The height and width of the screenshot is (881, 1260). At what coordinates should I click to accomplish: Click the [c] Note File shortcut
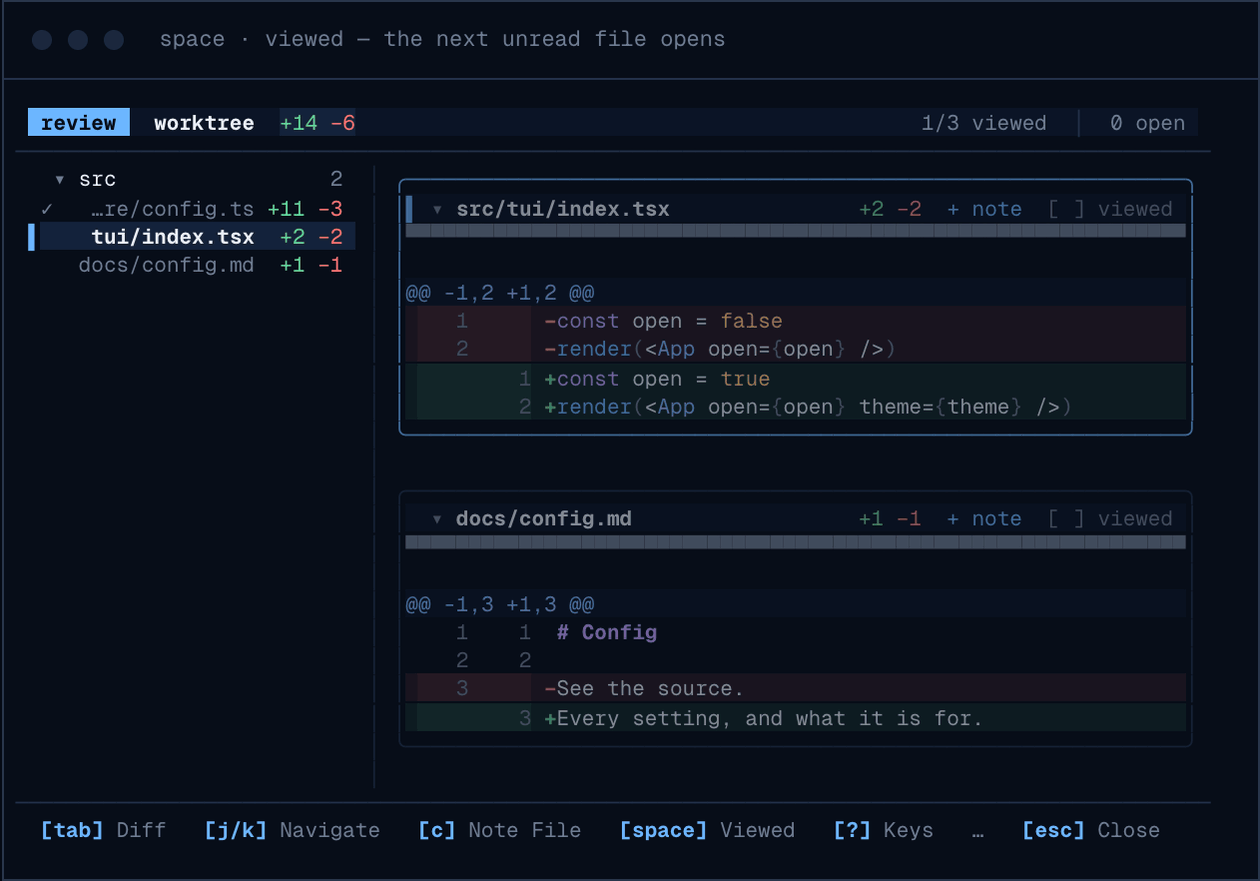click(x=499, y=830)
